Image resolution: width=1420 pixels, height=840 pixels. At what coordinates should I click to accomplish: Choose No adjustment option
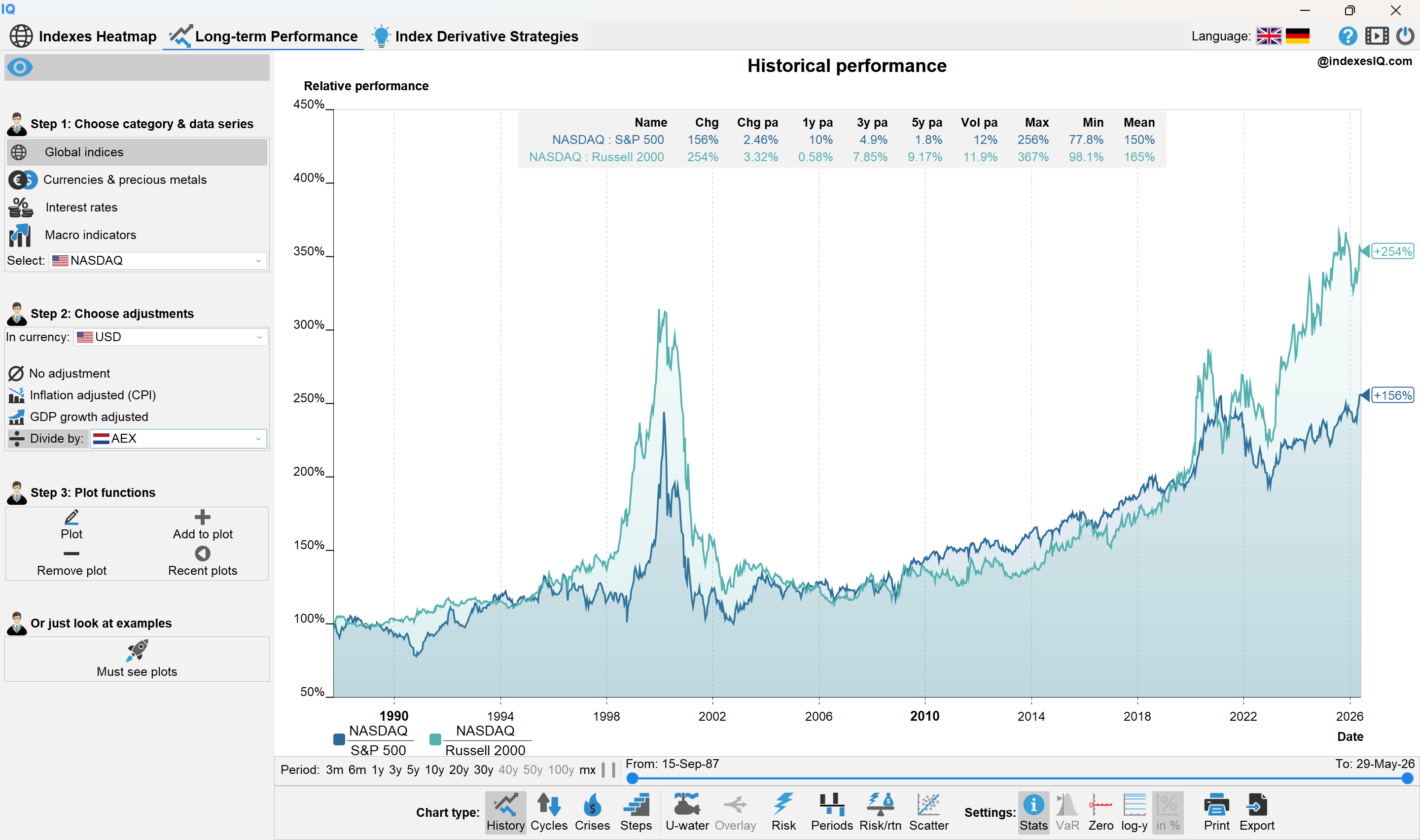(x=60, y=374)
